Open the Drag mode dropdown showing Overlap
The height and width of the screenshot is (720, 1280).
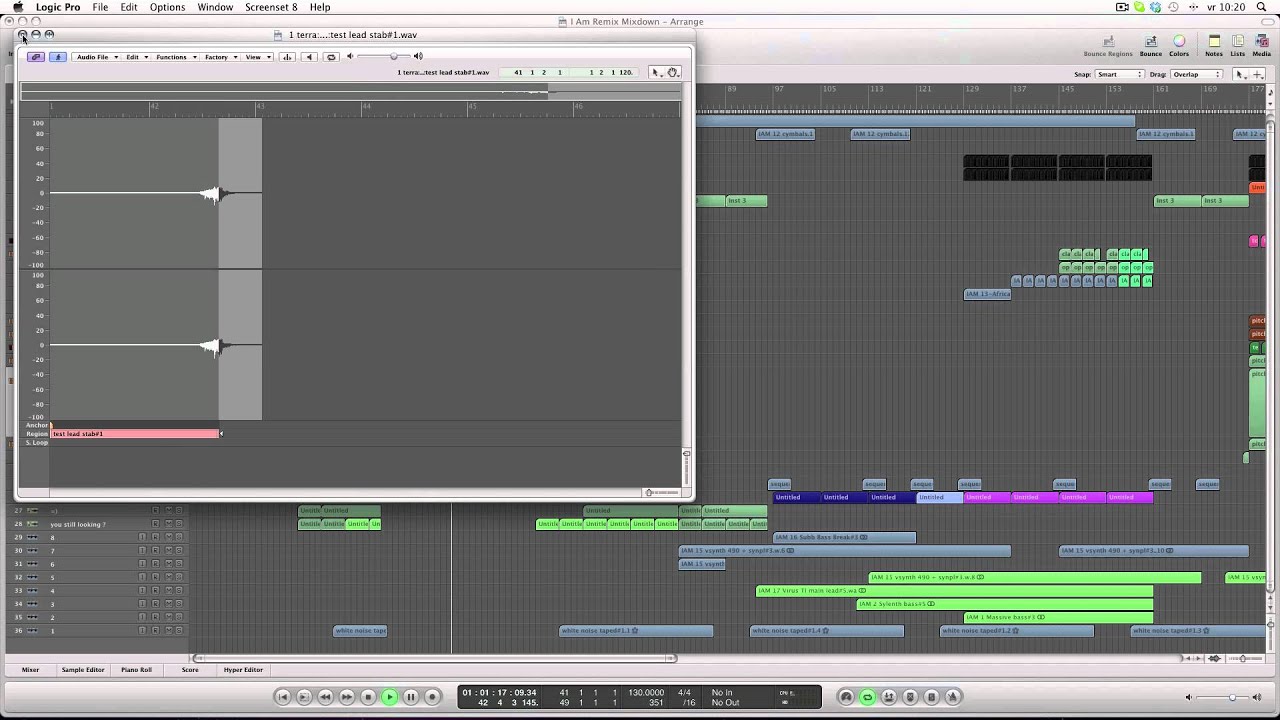1196,74
